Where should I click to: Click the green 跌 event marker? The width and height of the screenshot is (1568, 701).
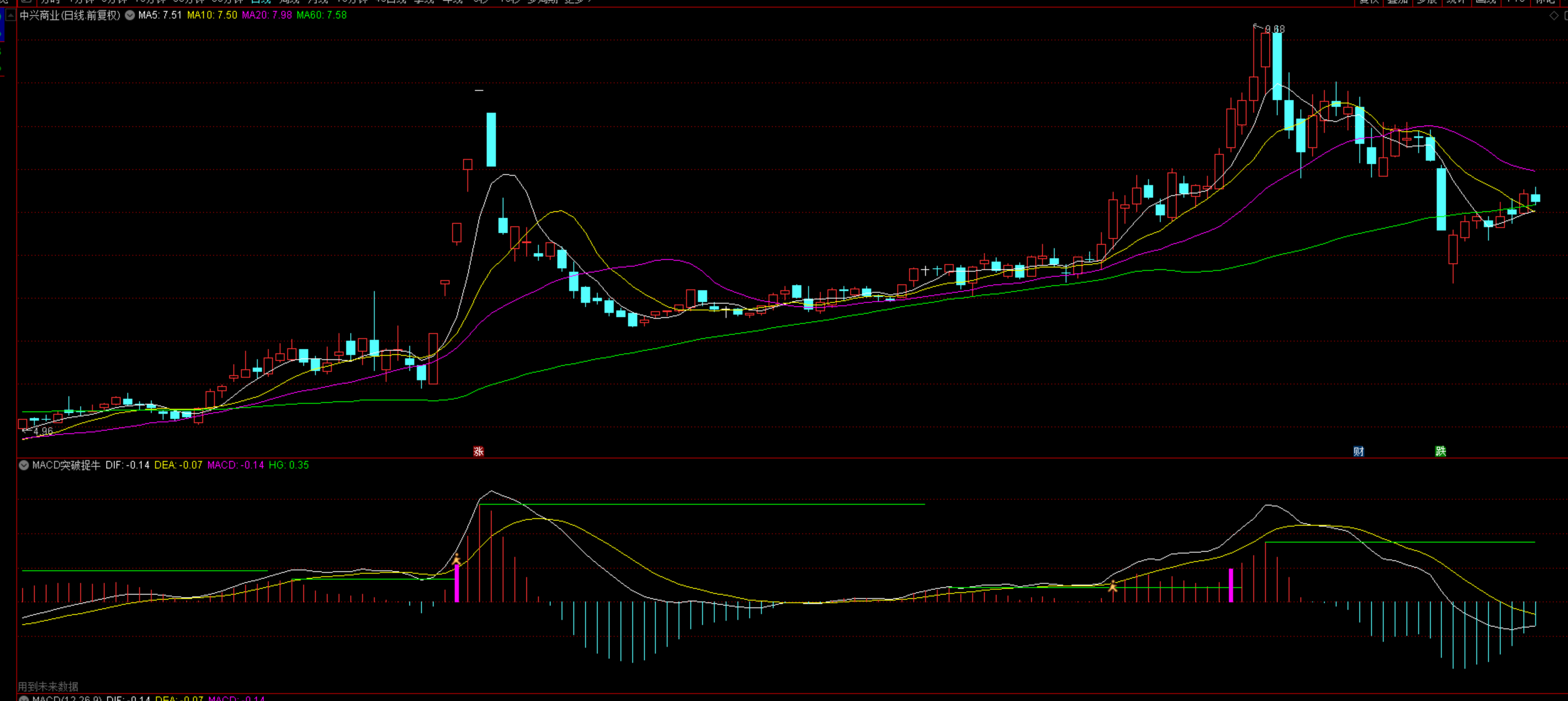pos(1441,451)
